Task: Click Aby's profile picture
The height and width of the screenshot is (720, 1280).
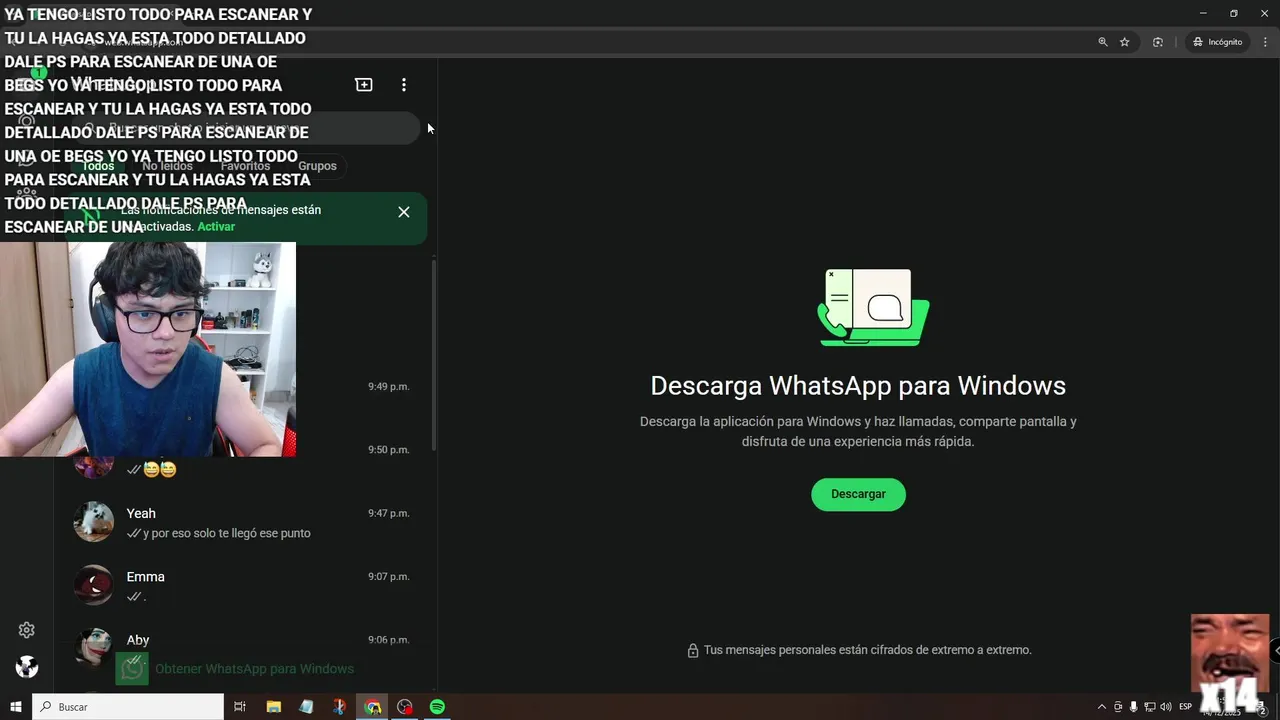Action: [x=94, y=647]
